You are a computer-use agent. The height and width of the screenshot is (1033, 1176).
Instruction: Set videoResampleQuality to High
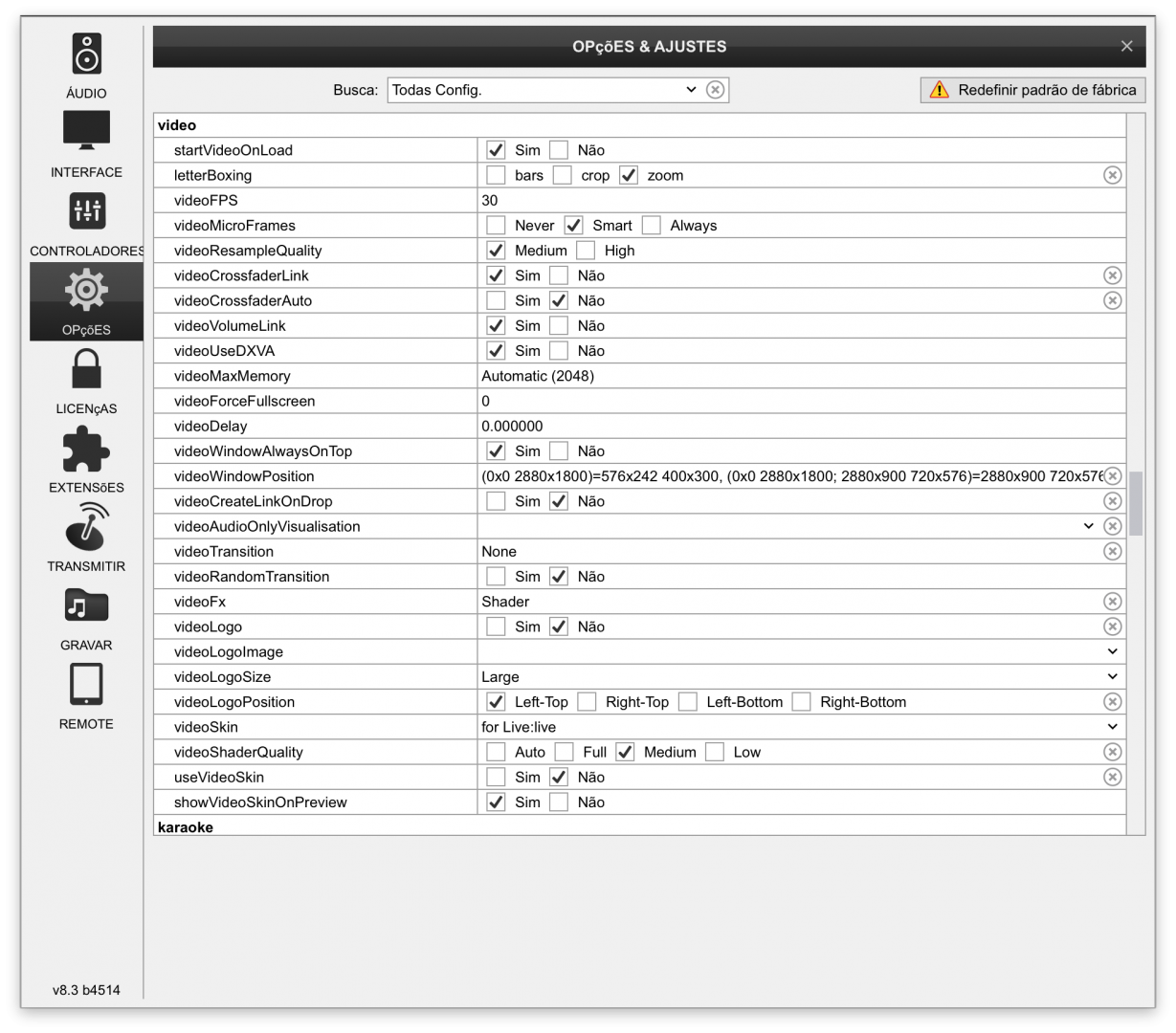coord(586,251)
